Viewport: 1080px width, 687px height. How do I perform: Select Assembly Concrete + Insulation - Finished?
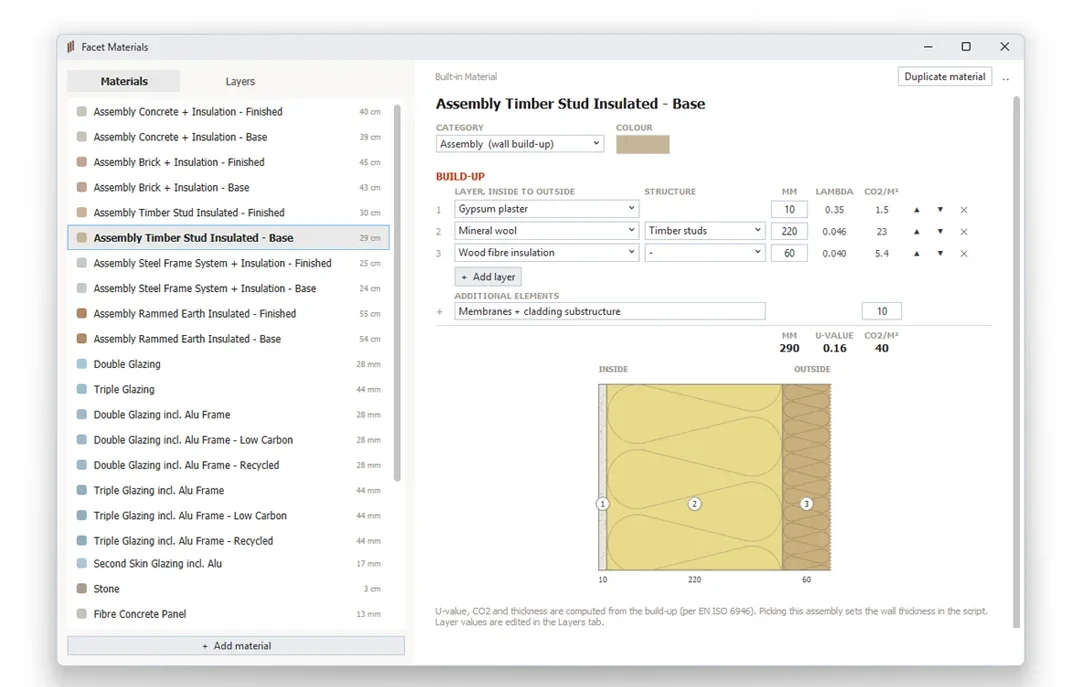229,112
